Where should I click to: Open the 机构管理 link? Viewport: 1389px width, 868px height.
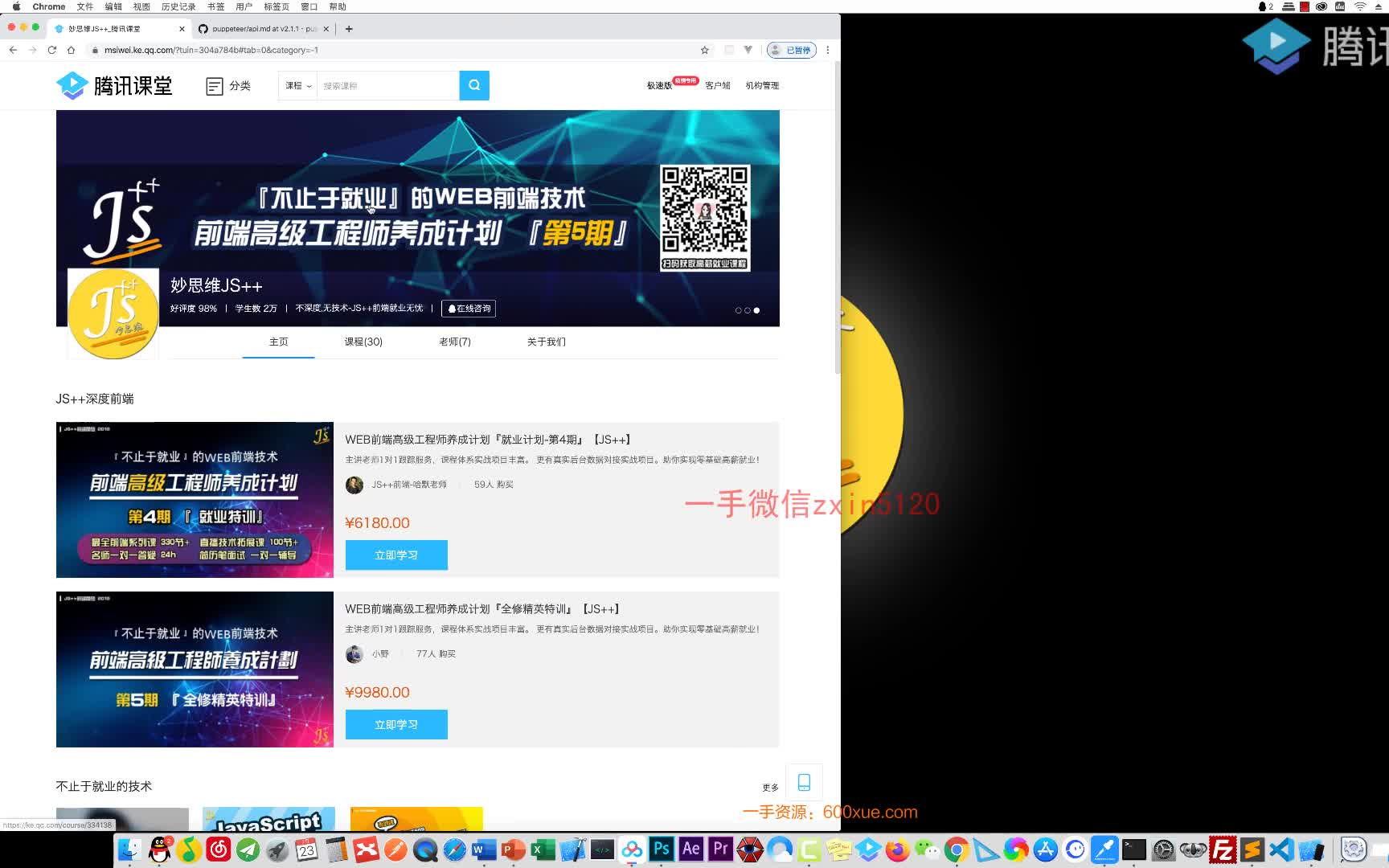[x=762, y=85]
